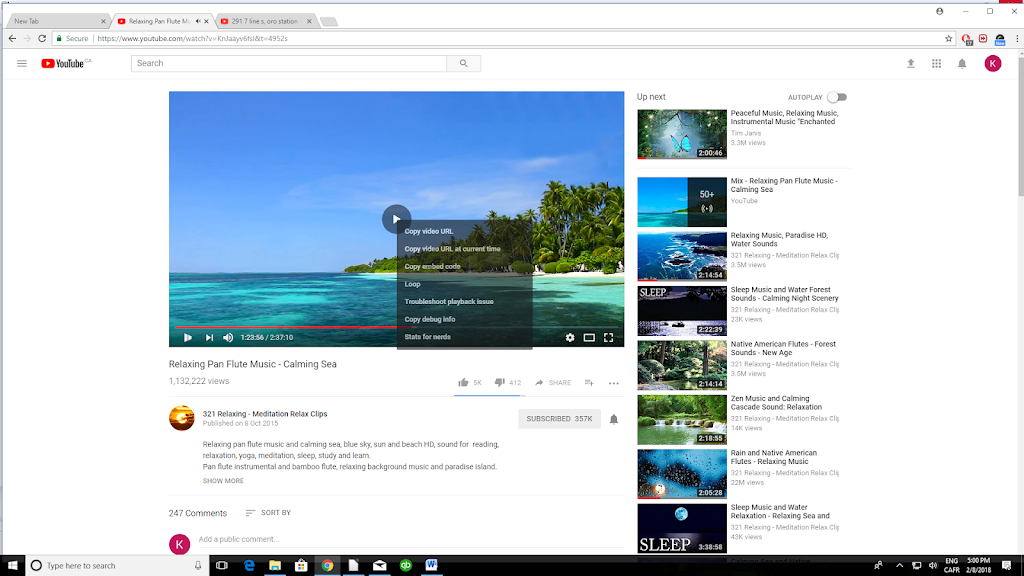Viewport: 1024px width, 576px height.
Task: Open the QuickBooks icon on the taskbar
Action: click(406, 566)
